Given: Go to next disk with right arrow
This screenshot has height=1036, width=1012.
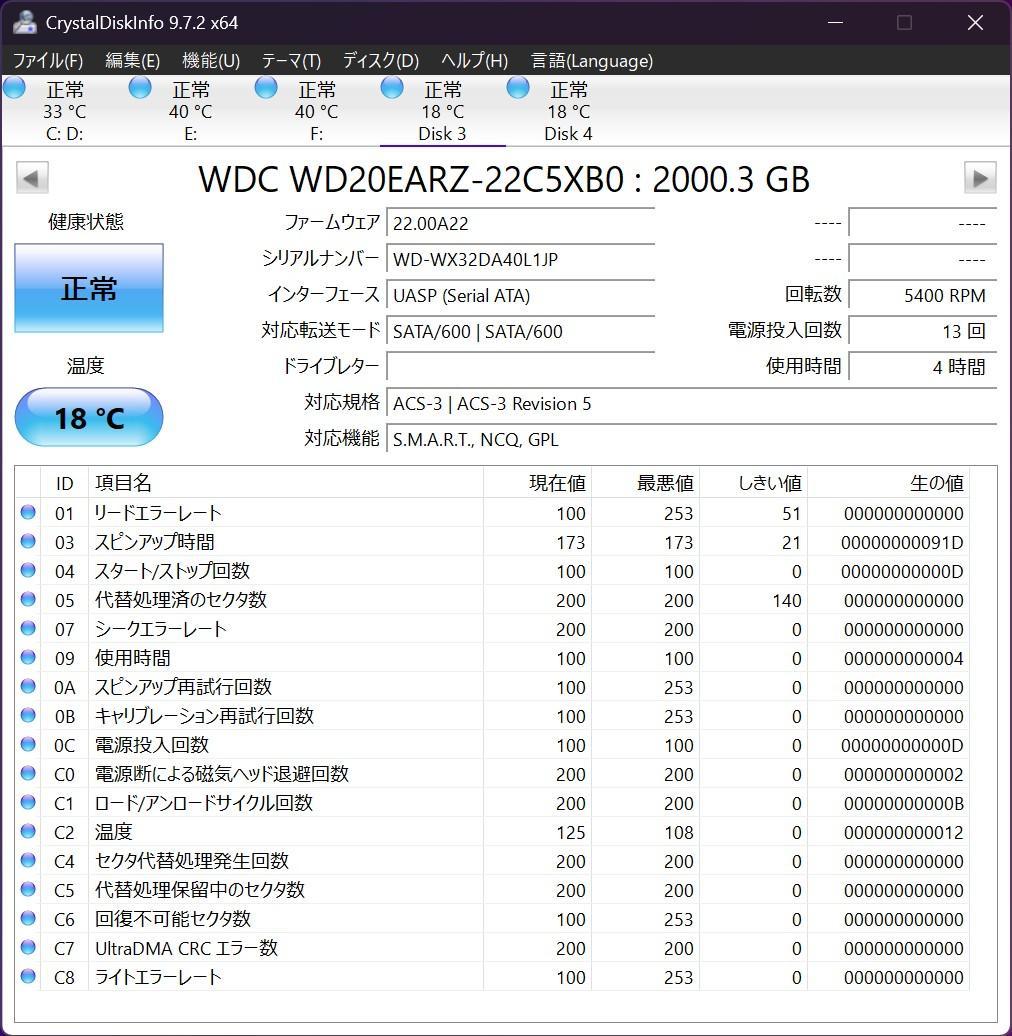Looking at the screenshot, I should 980,178.
